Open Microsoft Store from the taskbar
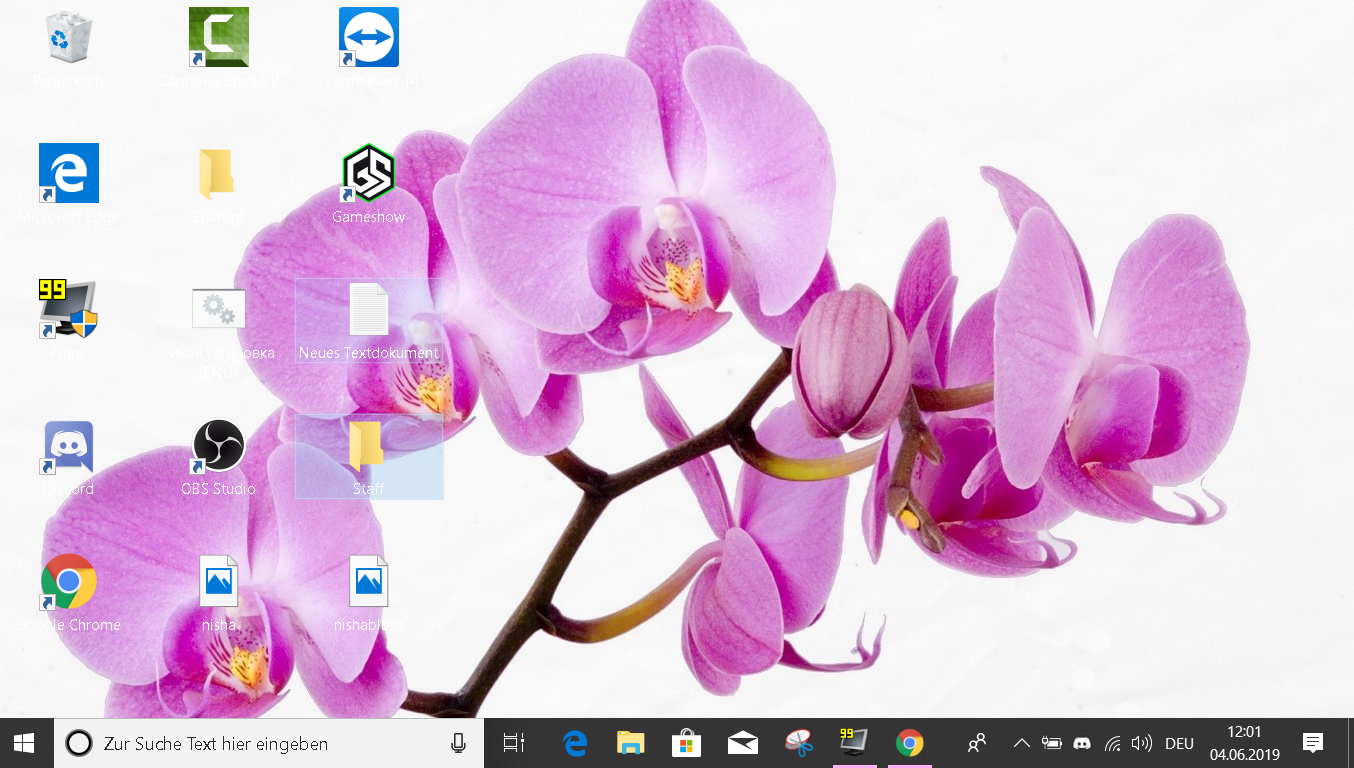Viewport: 1354px width, 768px height. [686, 743]
